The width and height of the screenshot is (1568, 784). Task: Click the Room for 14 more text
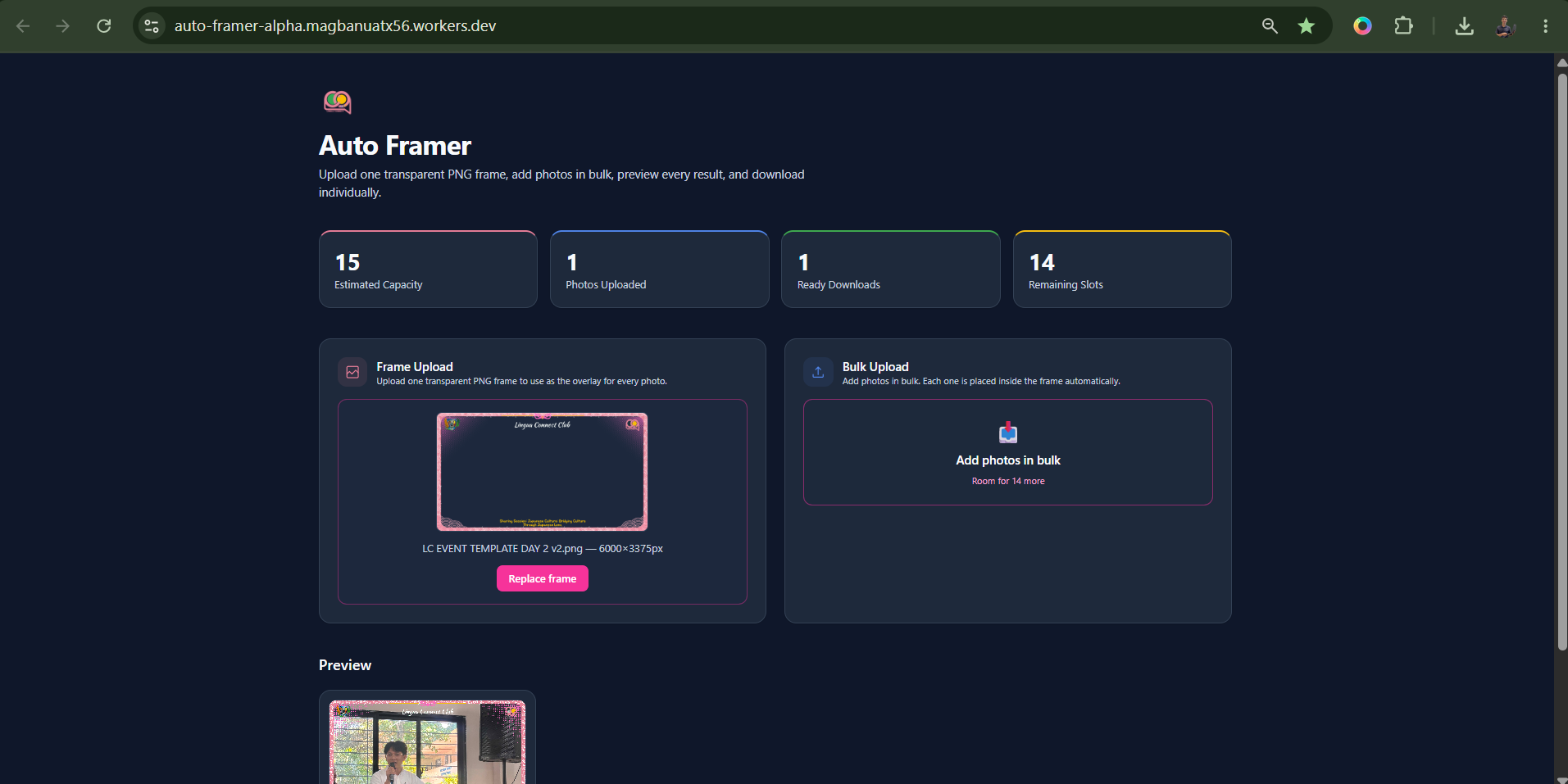coord(1008,481)
